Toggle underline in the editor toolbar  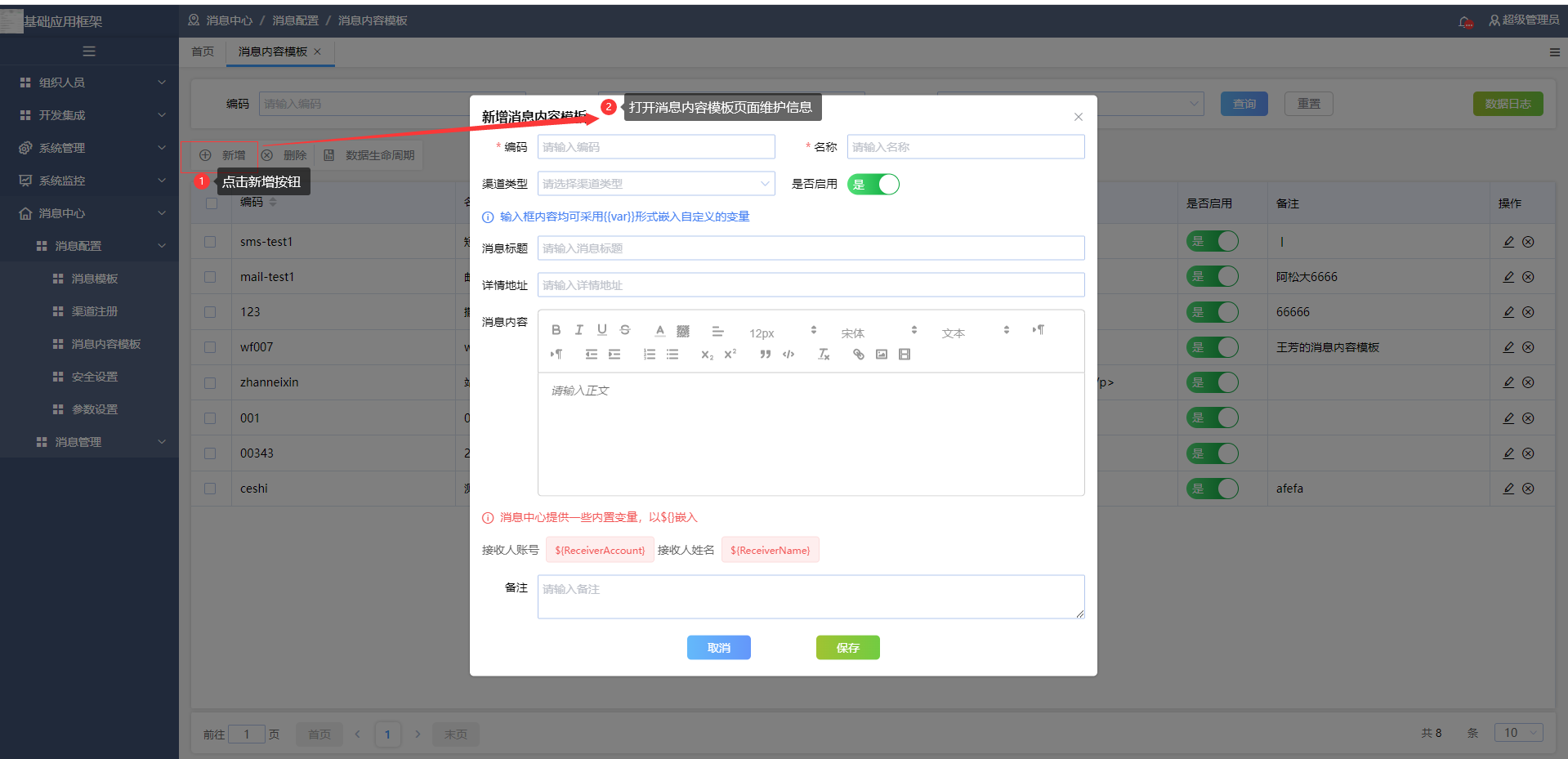602,330
